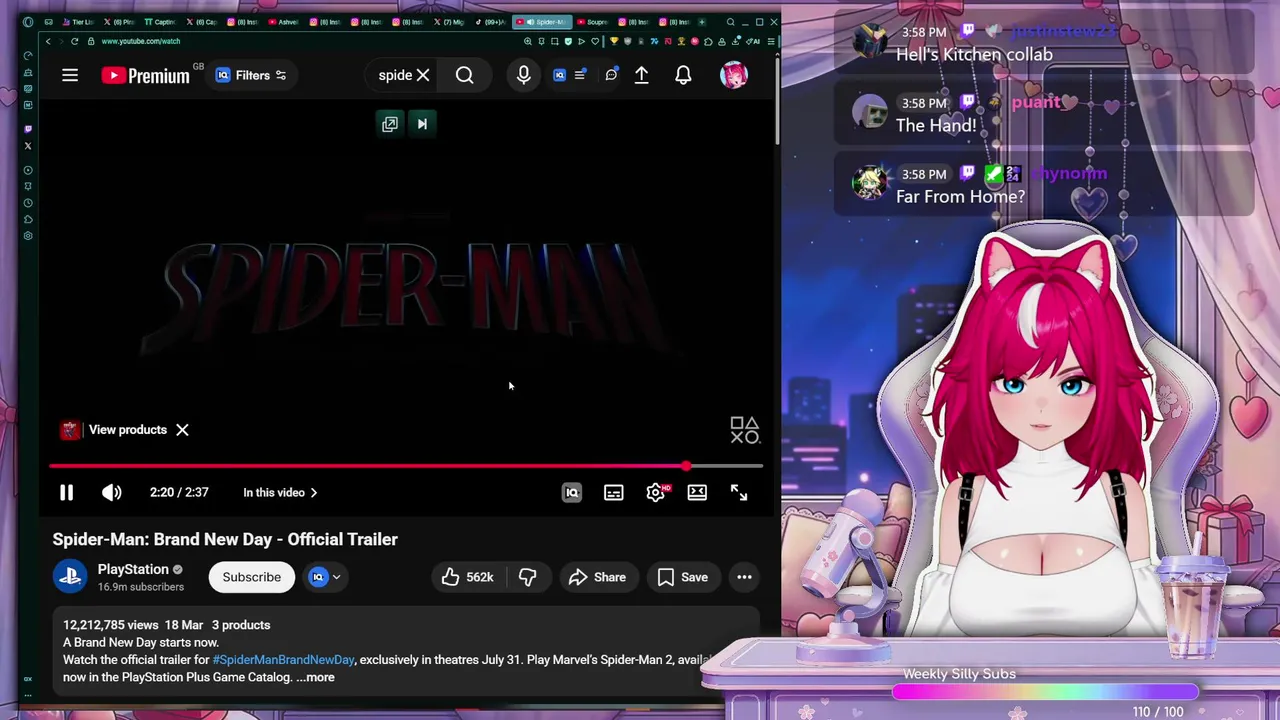Image resolution: width=1280 pixels, height=720 pixels.
Task: Open the Filters option in header
Action: pyautogui.click(x=251, y=75)
